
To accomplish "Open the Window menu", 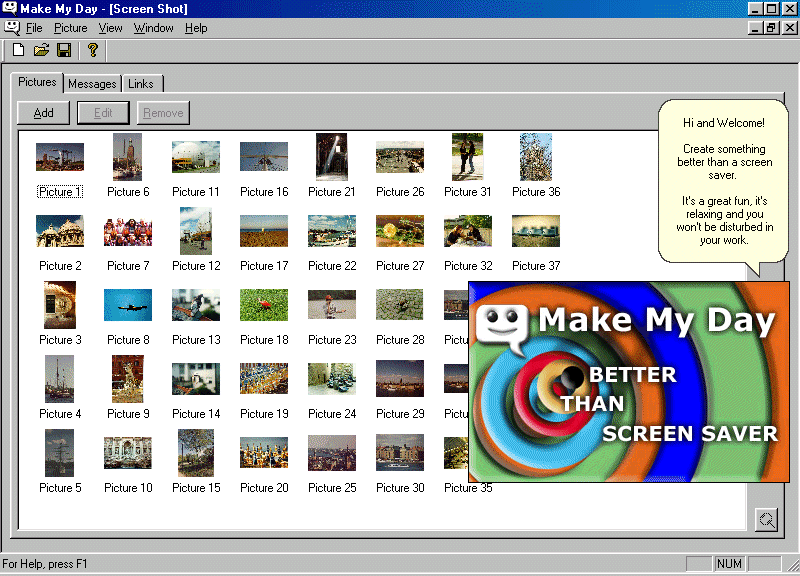I will 154,28.
